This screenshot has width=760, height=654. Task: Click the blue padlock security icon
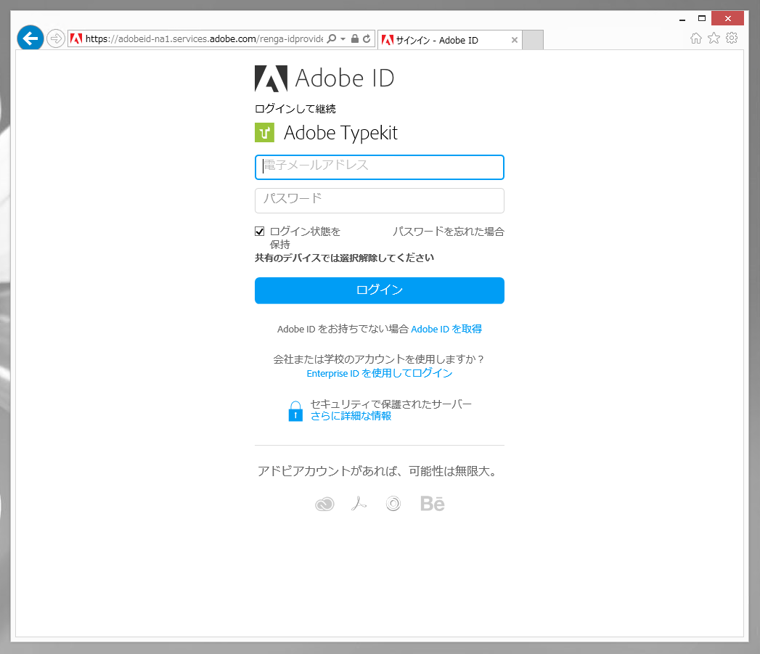[x=295, y=411]
